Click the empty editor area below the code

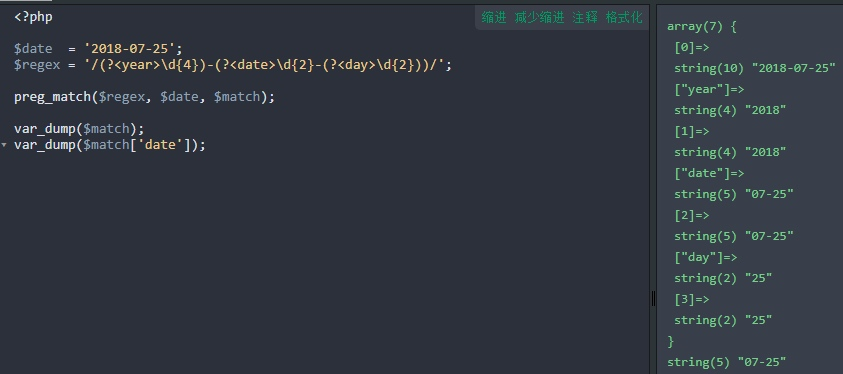(323, 258)
